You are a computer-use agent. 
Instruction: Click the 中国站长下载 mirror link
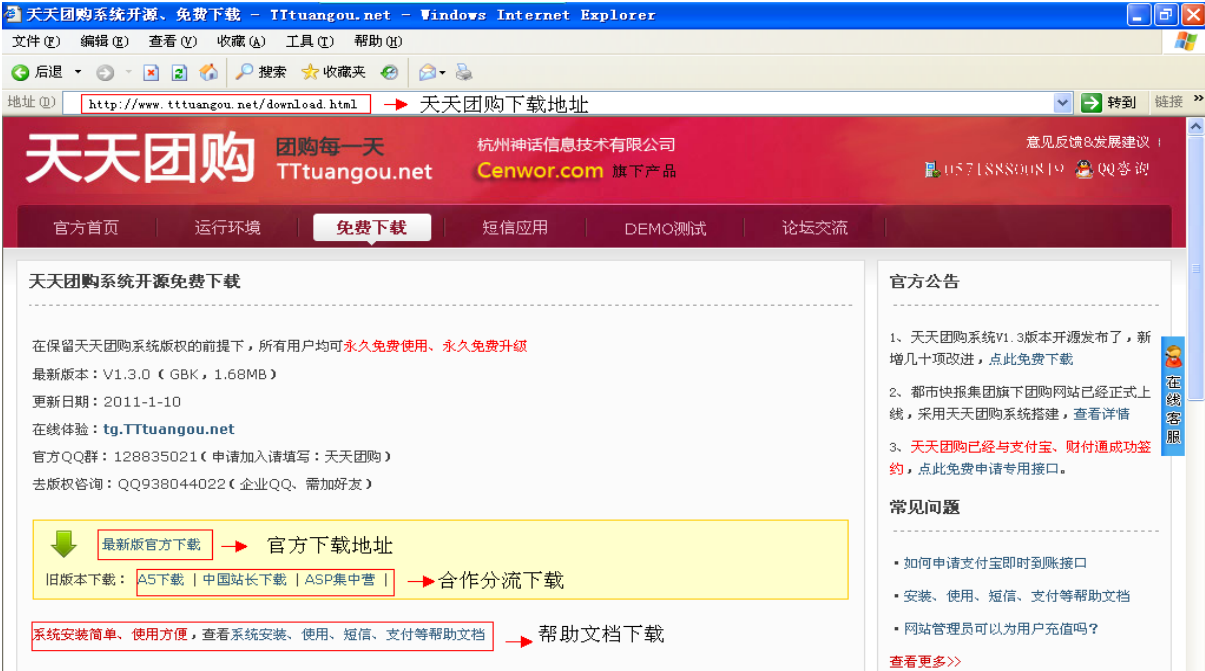tap(244, 579)
